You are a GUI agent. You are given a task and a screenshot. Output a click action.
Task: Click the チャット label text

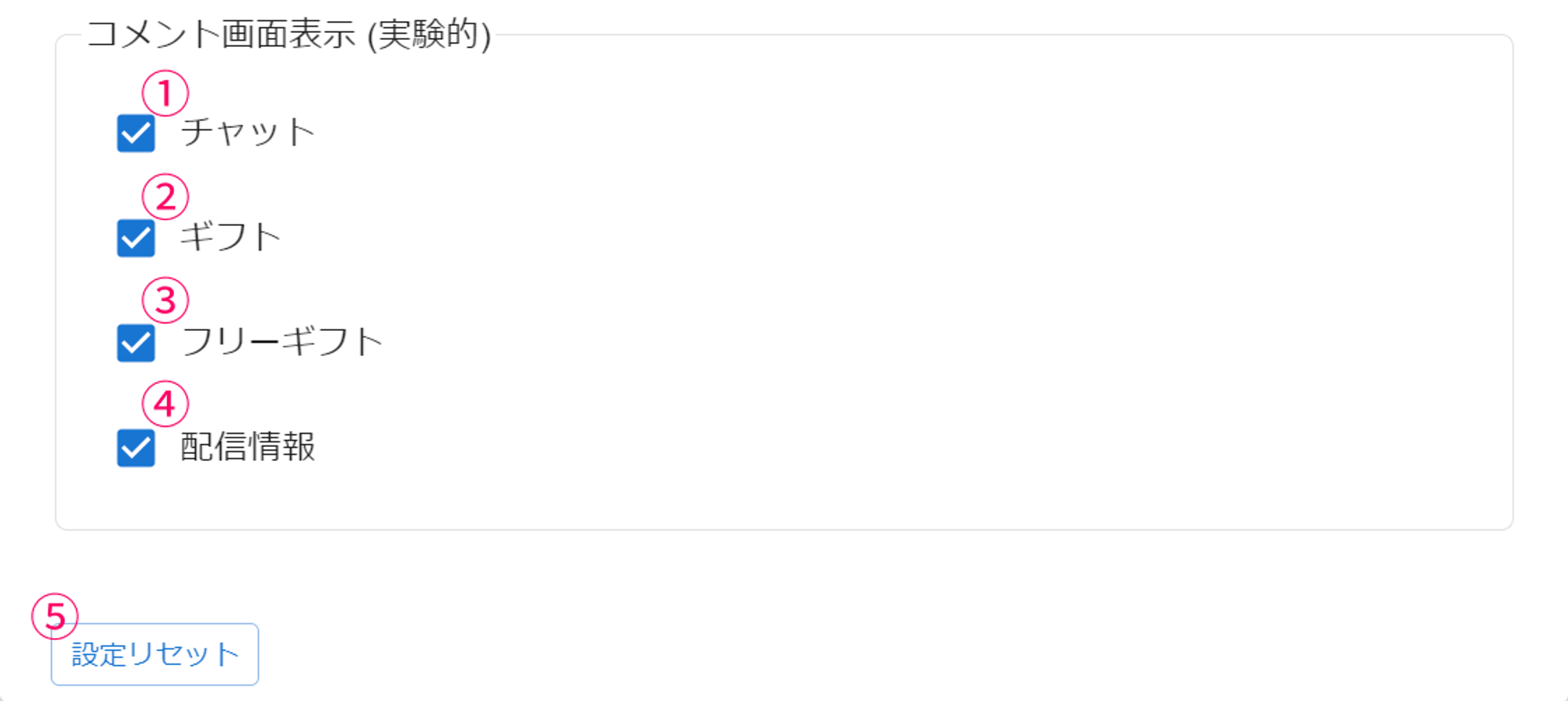[248, 132]
